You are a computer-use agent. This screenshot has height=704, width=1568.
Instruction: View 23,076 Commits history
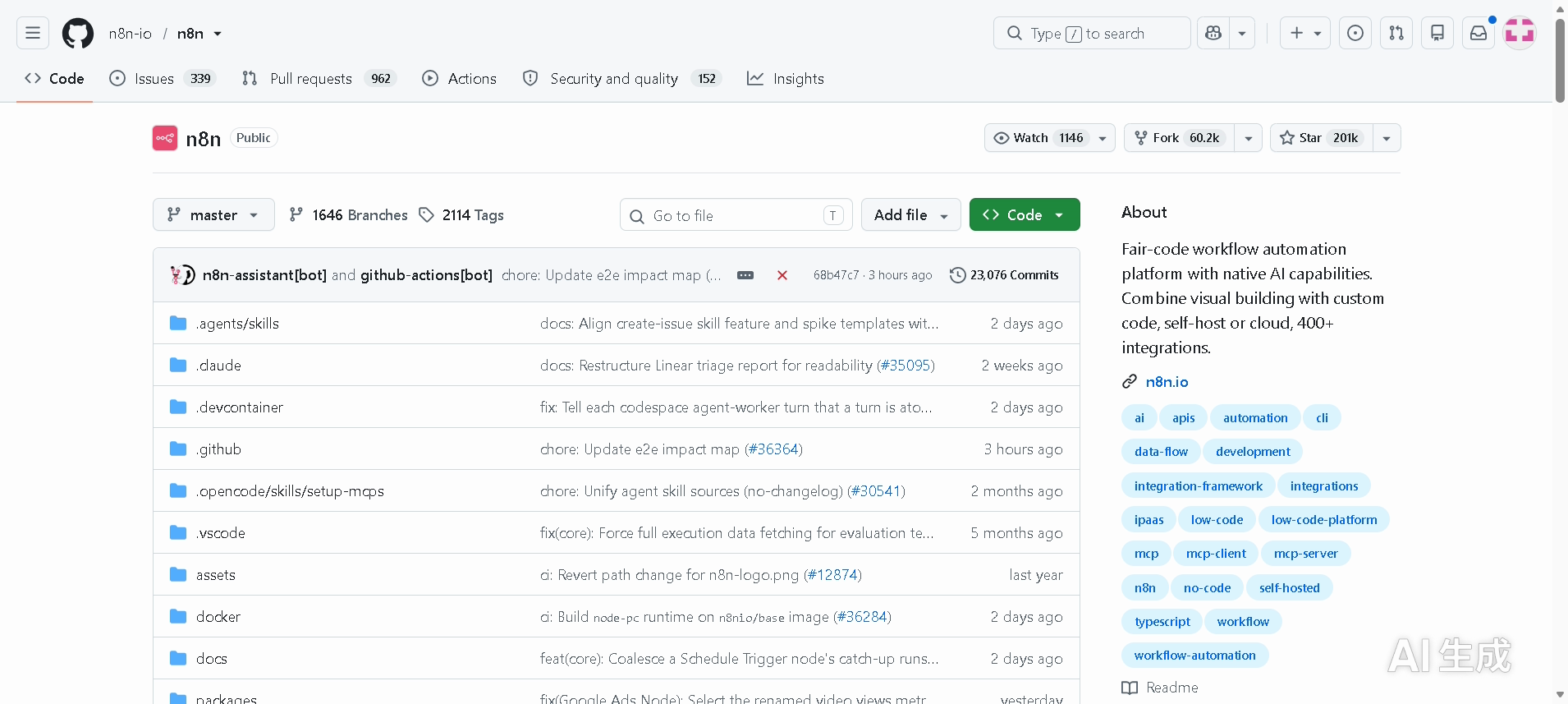(1004, 275)
